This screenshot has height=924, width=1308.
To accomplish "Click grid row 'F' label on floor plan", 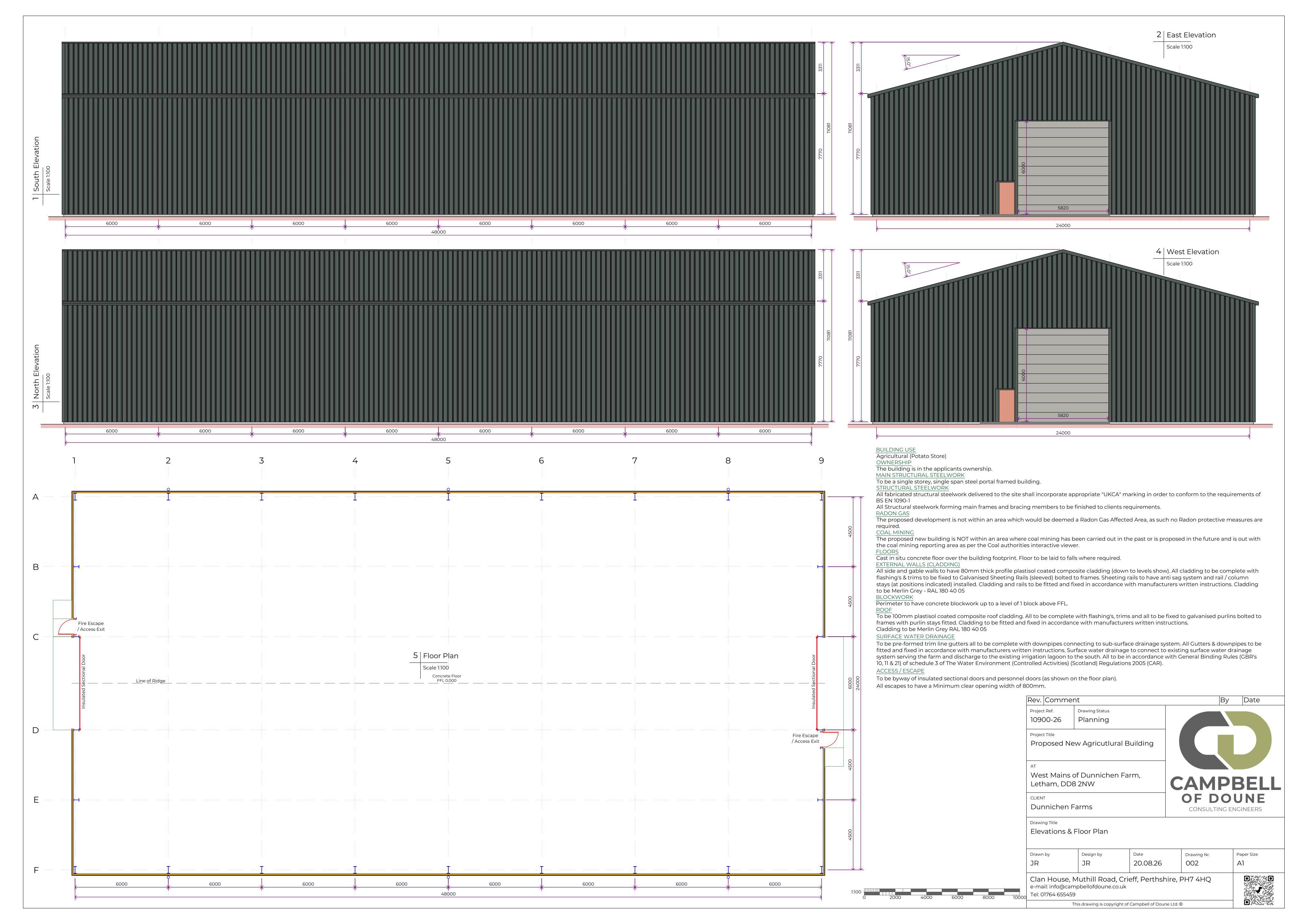I will (36, 871).
